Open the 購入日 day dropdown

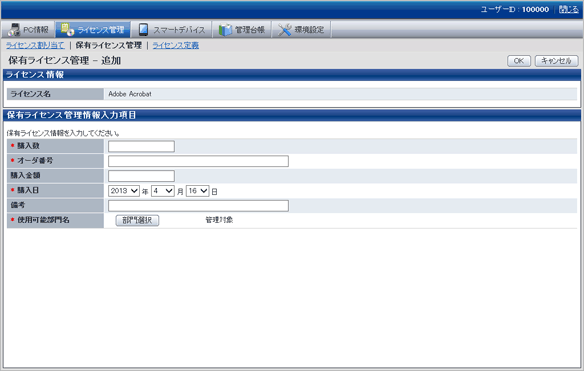coord(198,191)
